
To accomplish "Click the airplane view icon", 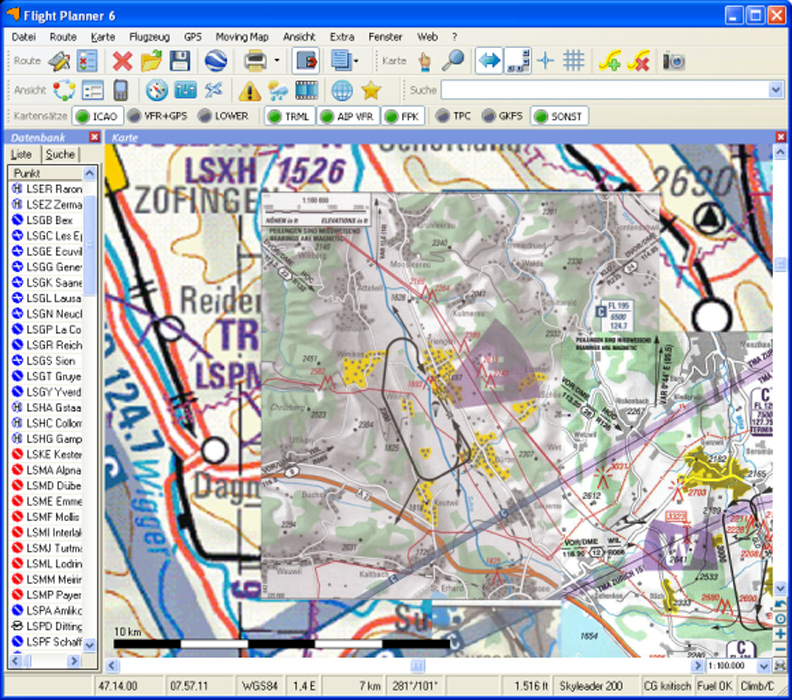I will pos(214,90).
